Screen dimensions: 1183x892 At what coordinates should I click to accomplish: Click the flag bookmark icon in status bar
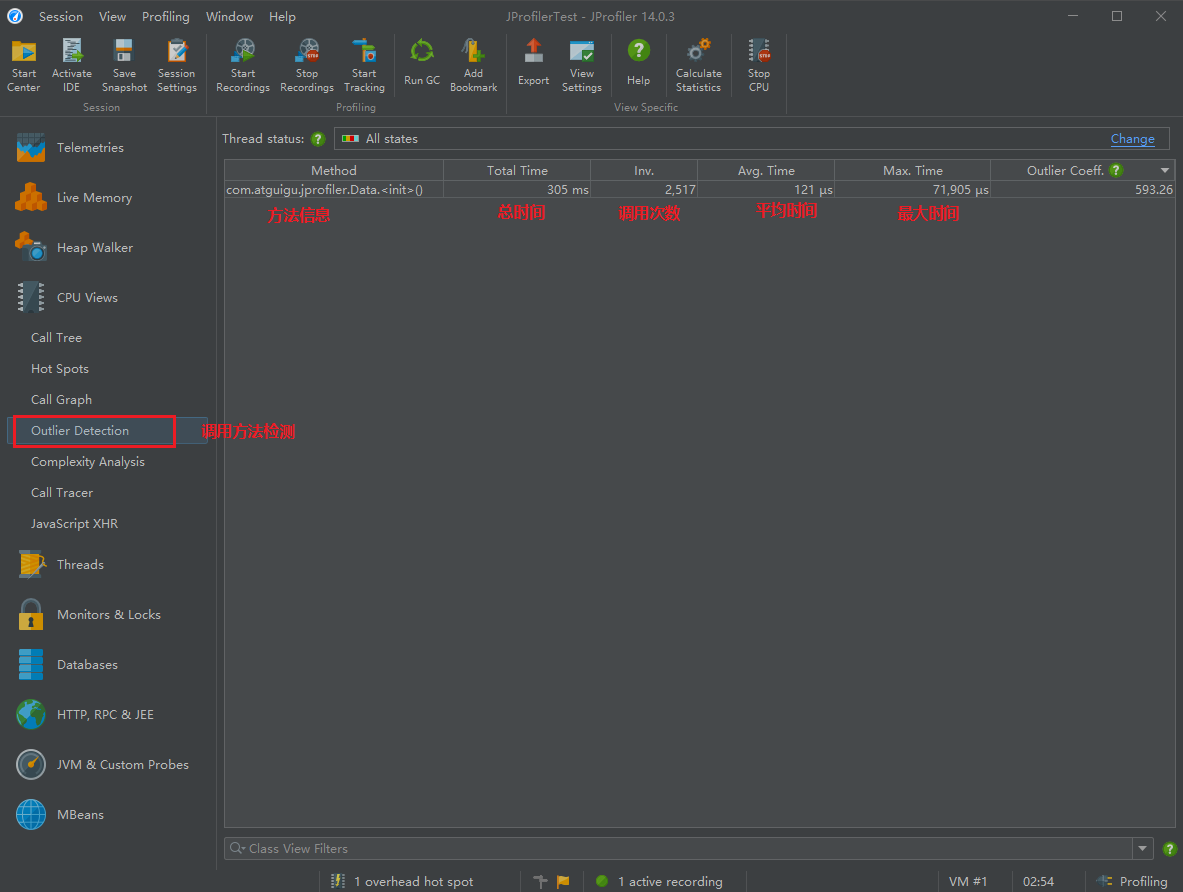click(563, 881)
